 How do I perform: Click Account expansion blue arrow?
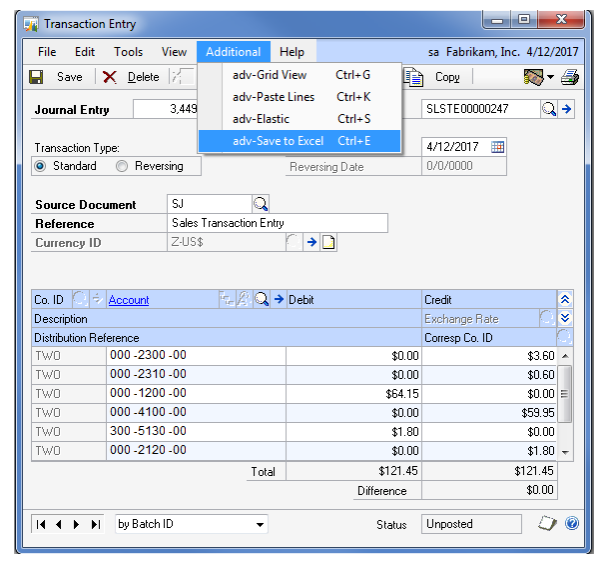tap(279, 299)
